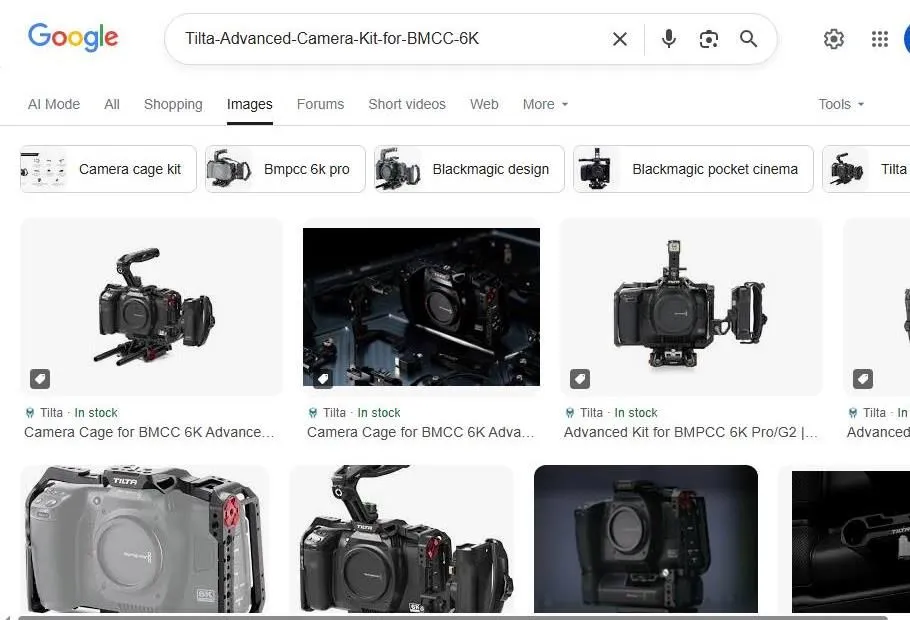Viewport: 910px width, 620px height.
Task: Click 'In stock' under first result
Action: pyautogui.click(x=96, y=413)
